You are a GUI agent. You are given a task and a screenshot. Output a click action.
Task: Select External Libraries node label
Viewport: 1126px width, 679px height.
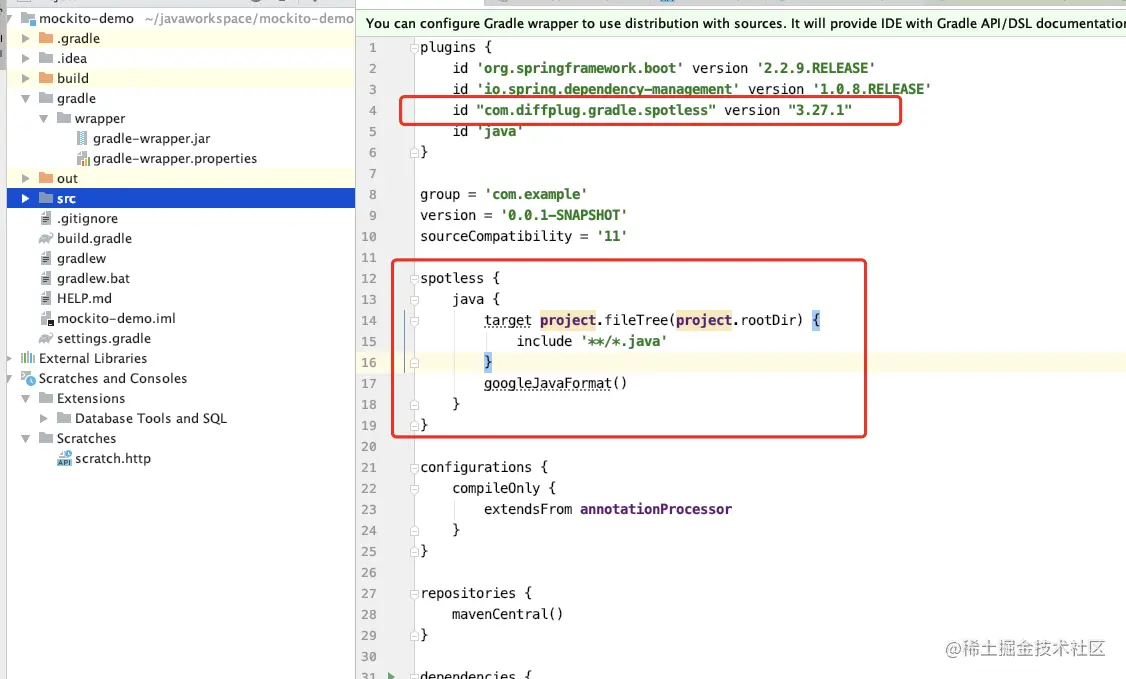pos(93,358)
